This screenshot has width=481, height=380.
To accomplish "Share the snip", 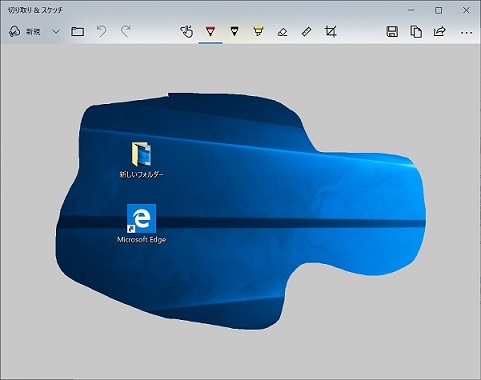I will tap(440, 32).
